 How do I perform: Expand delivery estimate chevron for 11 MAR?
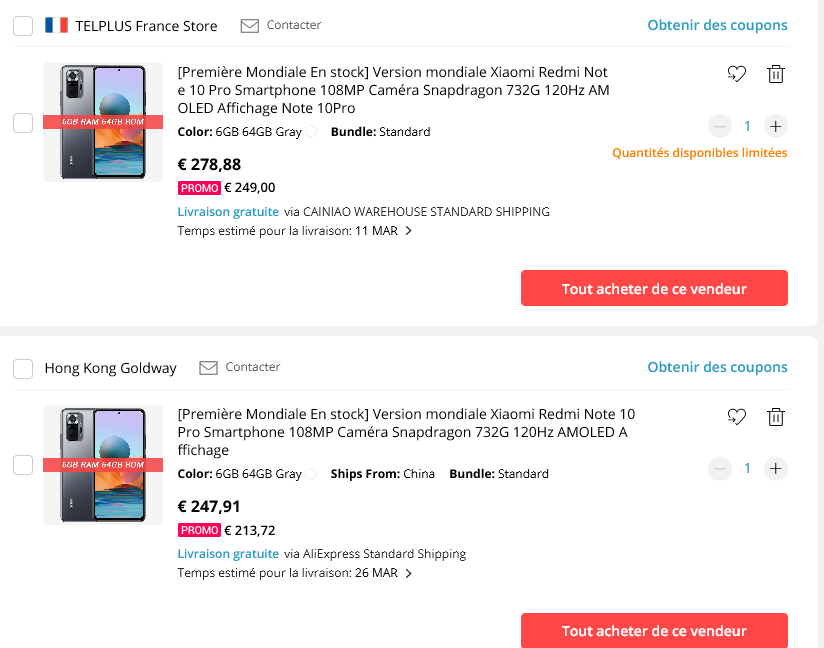click(x=408, y=231)
